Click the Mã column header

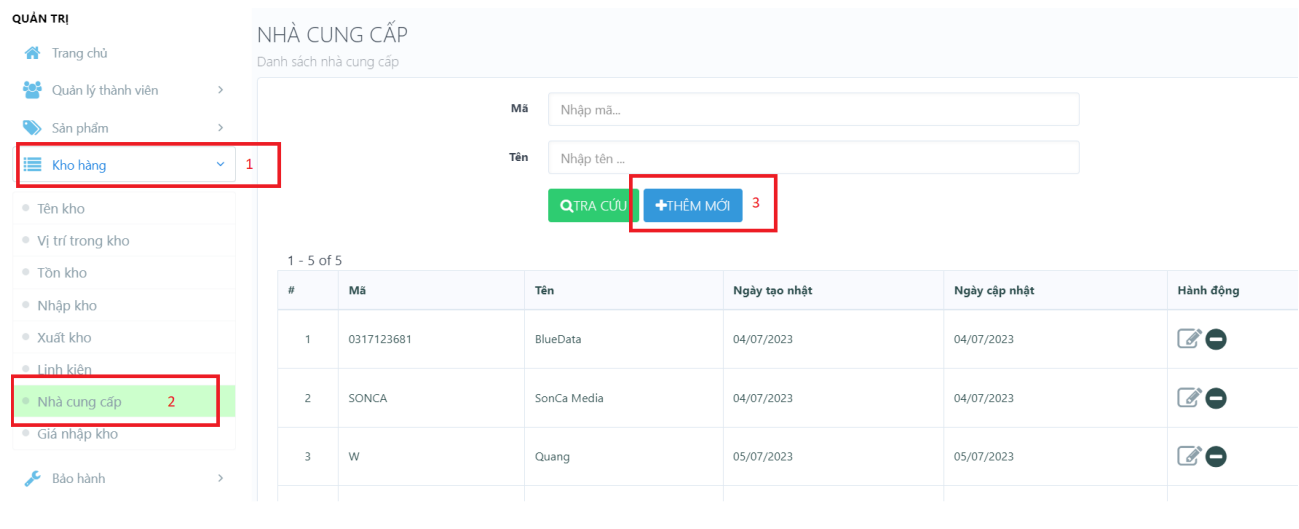[357, 290]
